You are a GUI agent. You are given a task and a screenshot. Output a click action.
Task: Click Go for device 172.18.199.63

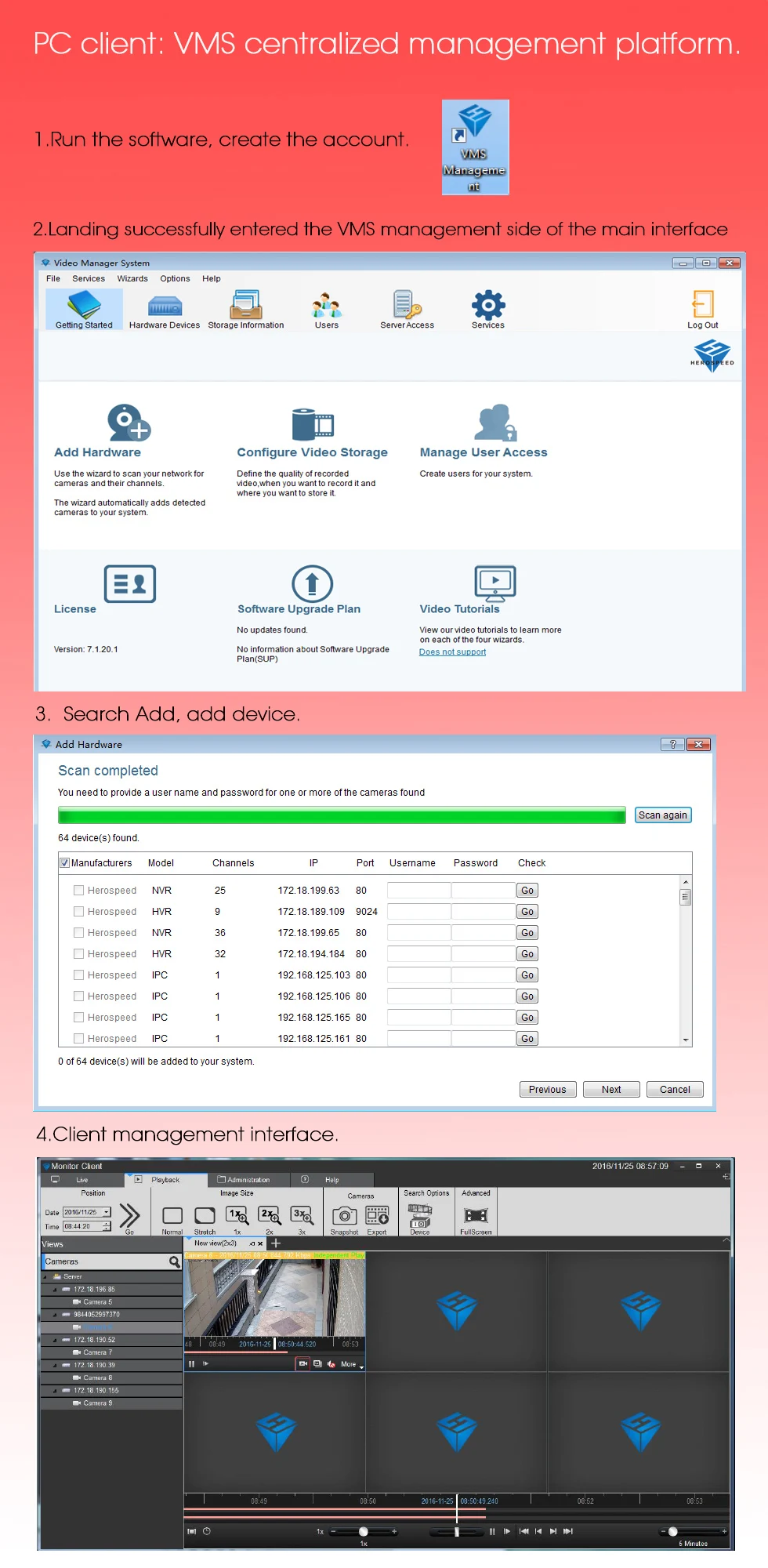coord(527,891)
